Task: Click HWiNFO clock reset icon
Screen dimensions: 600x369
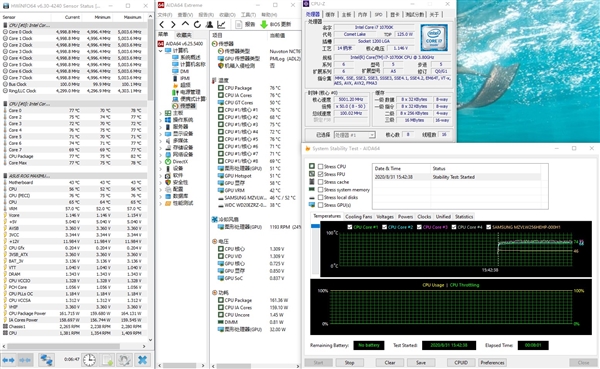Action: [x=90, y=360]
